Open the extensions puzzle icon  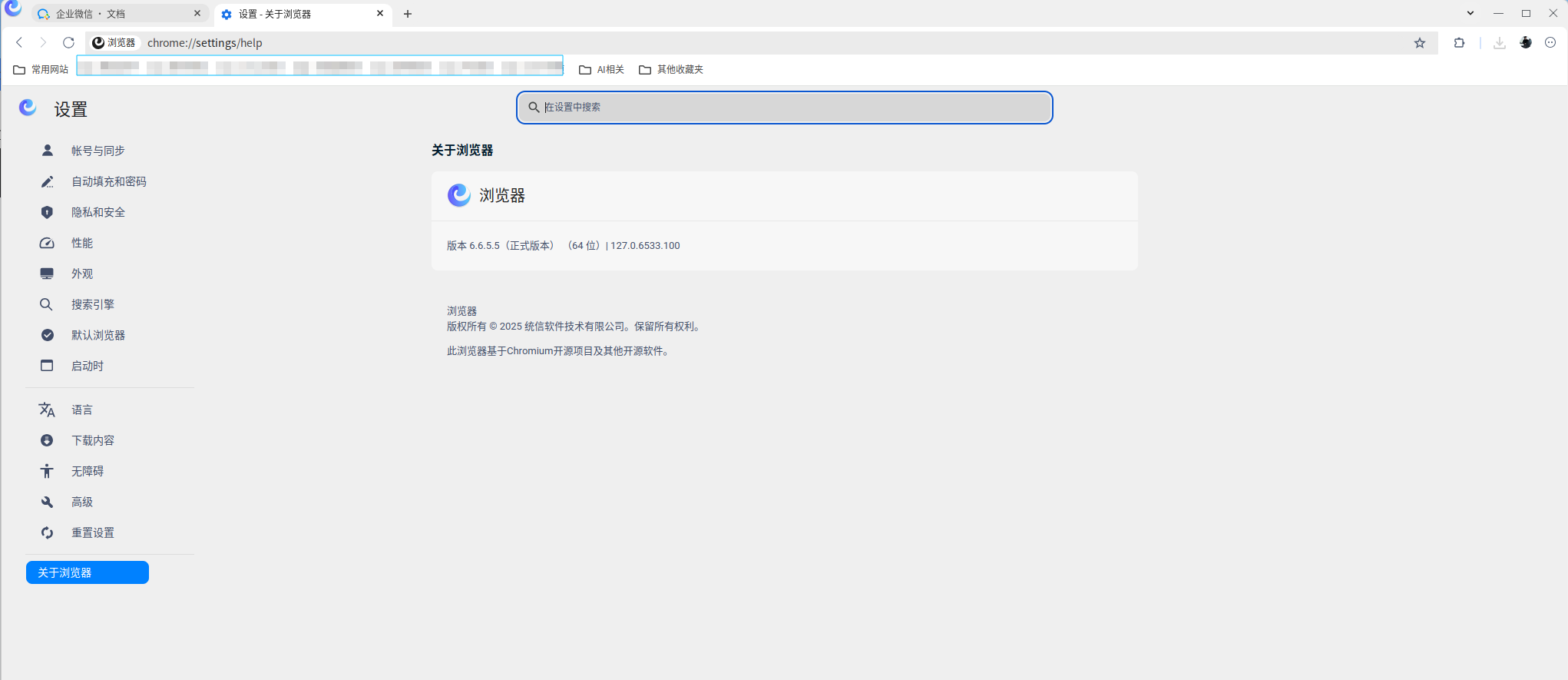[x=1459, y=43]
